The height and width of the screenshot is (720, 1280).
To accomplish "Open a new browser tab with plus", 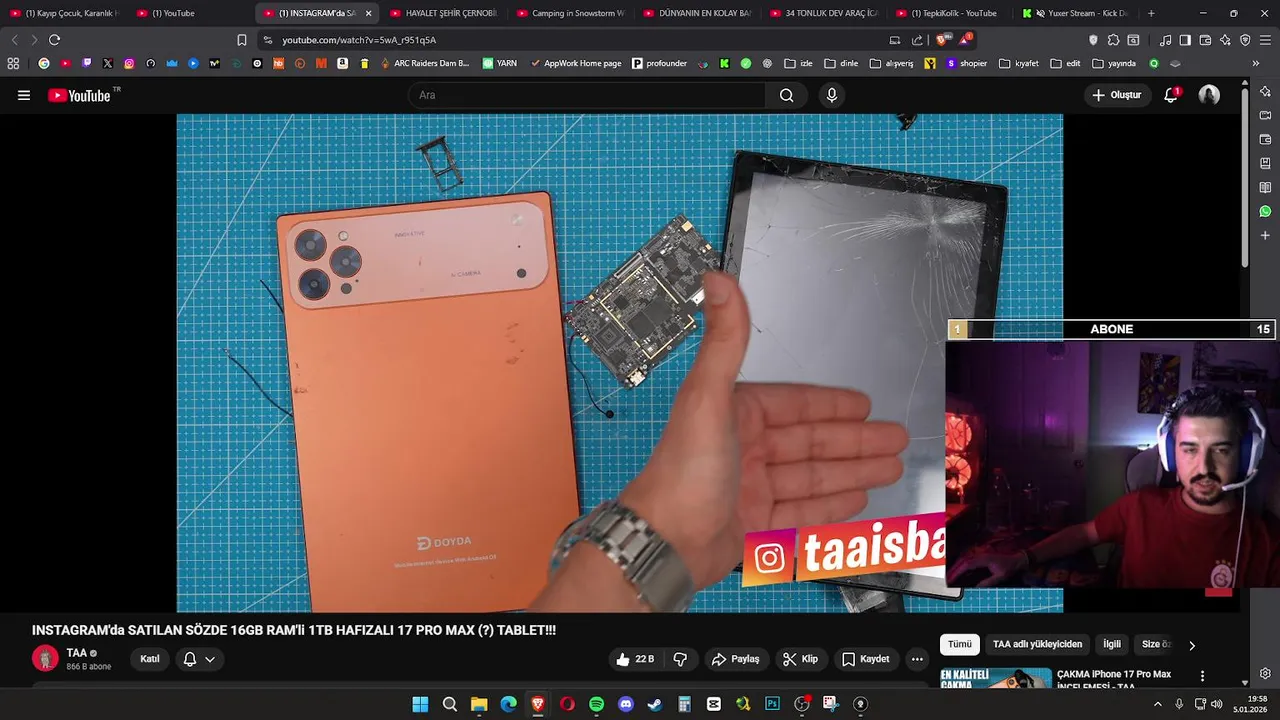I will point(1151,13).
